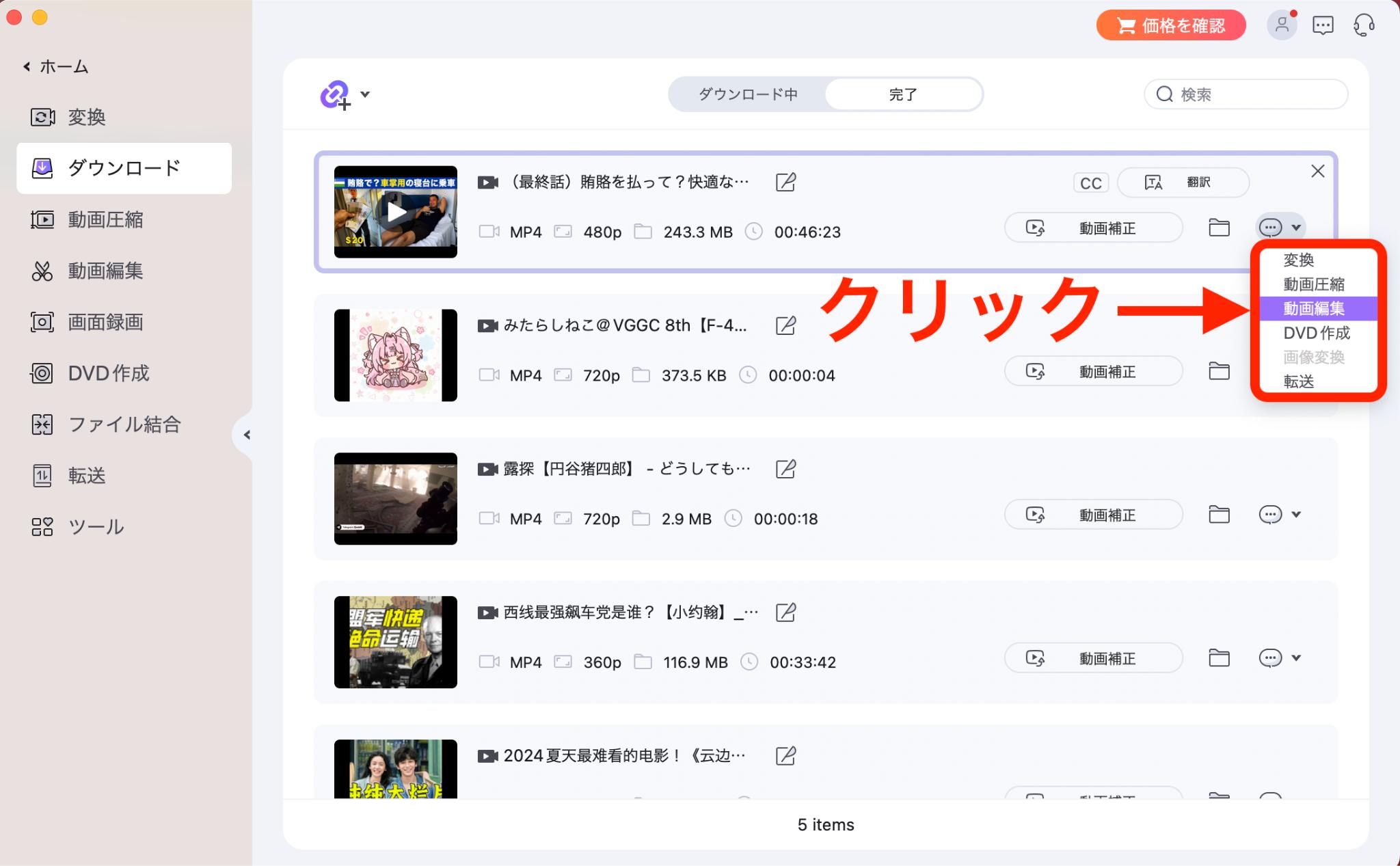Open folder for the 373.5 KB video
This screenshot has width=1400, height=866.
[x=1219, y=371]
